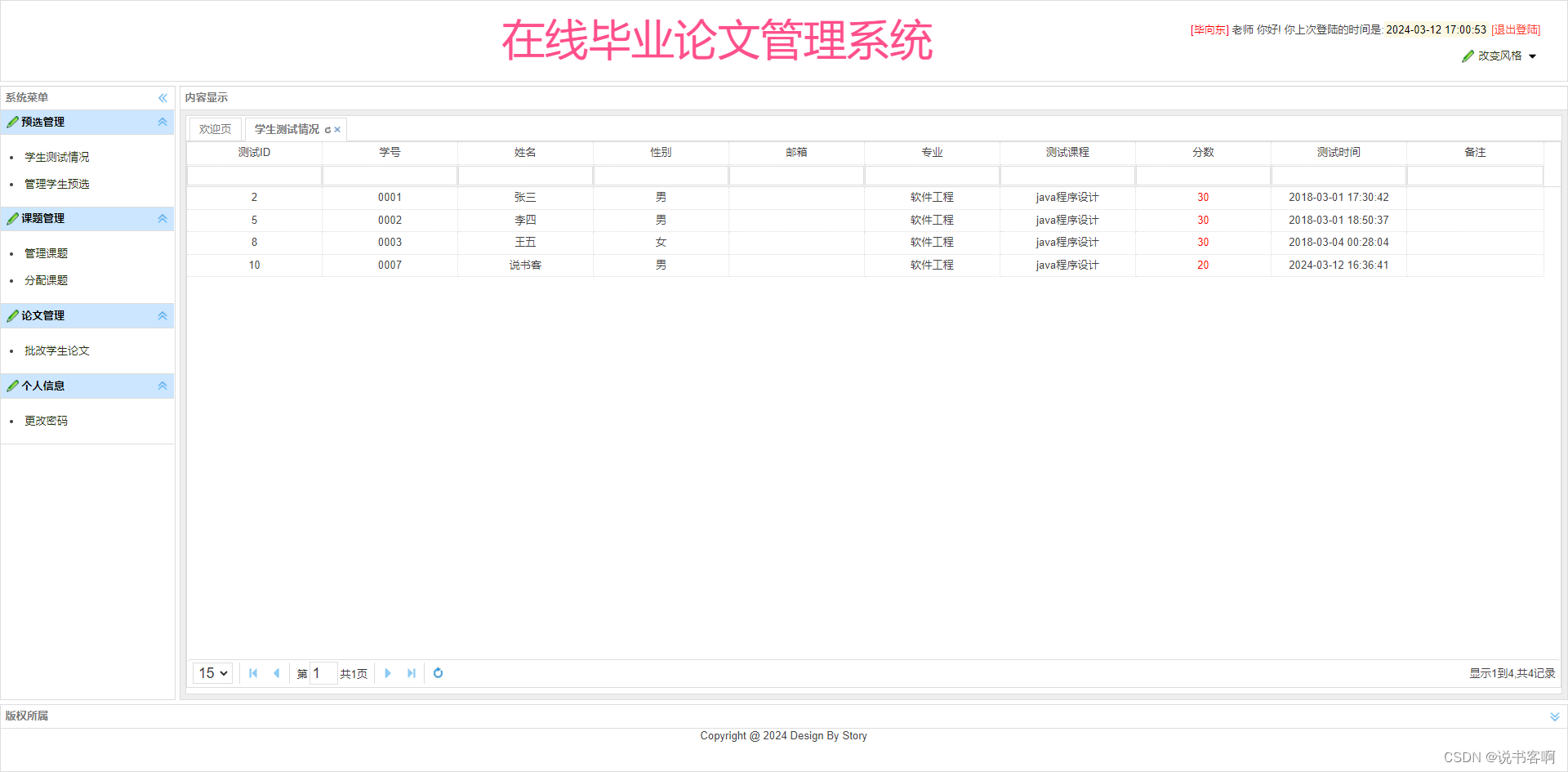Reload the table with refresh icon

point(438,673)
